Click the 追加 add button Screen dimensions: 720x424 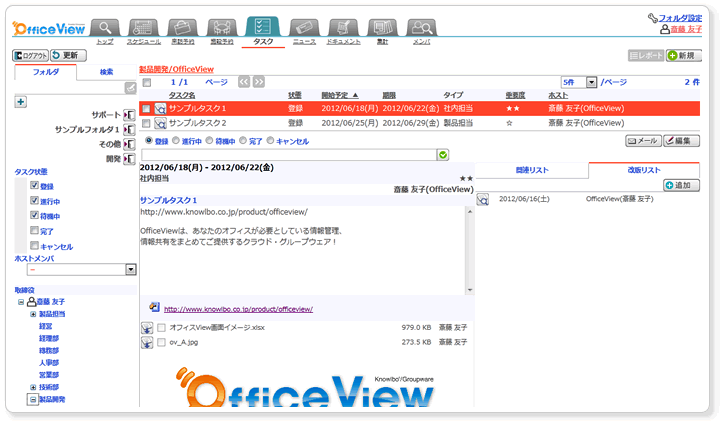[x=681, y=186]
